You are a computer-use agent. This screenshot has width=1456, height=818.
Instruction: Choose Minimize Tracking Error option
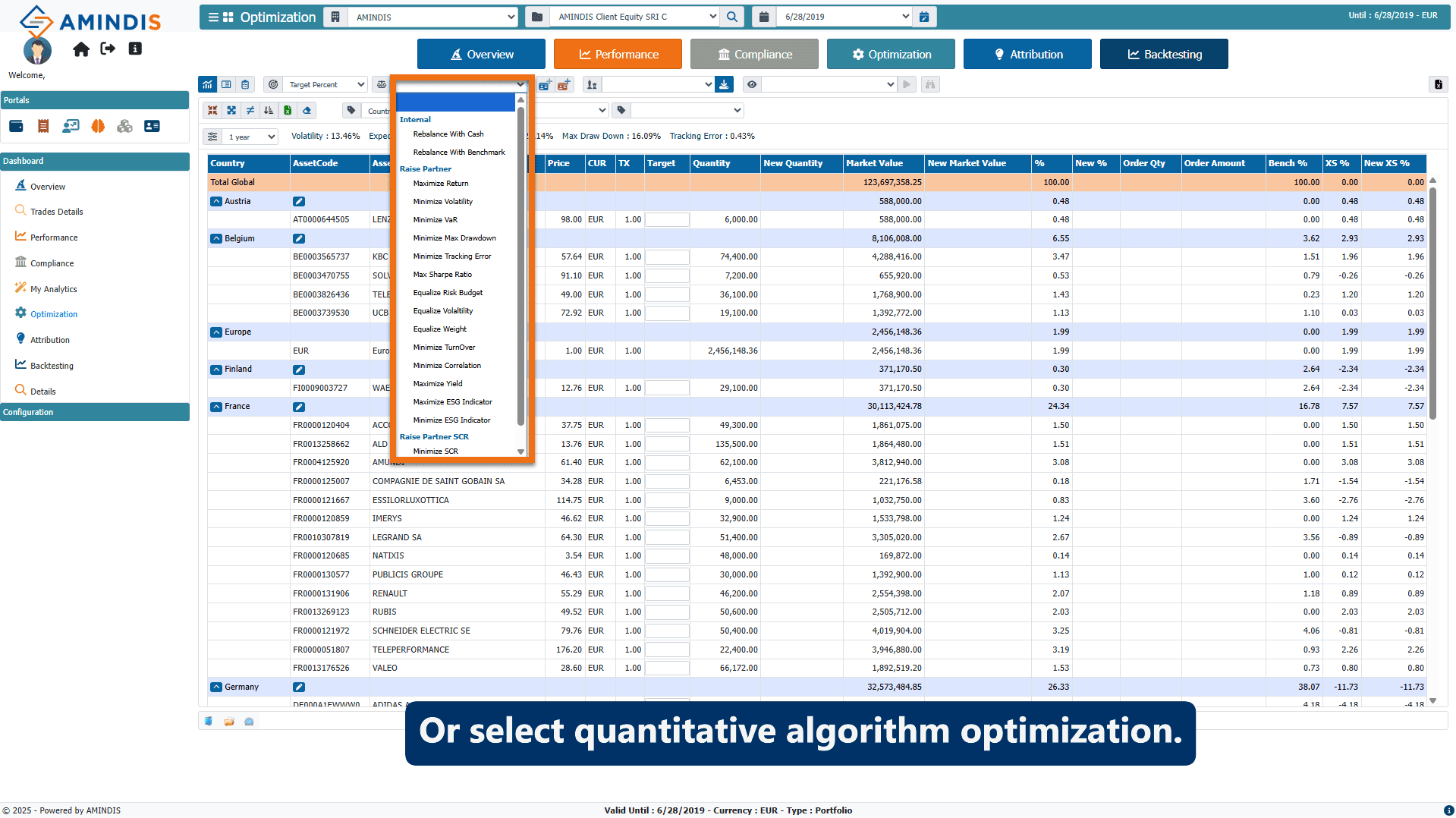pos(451,256)
